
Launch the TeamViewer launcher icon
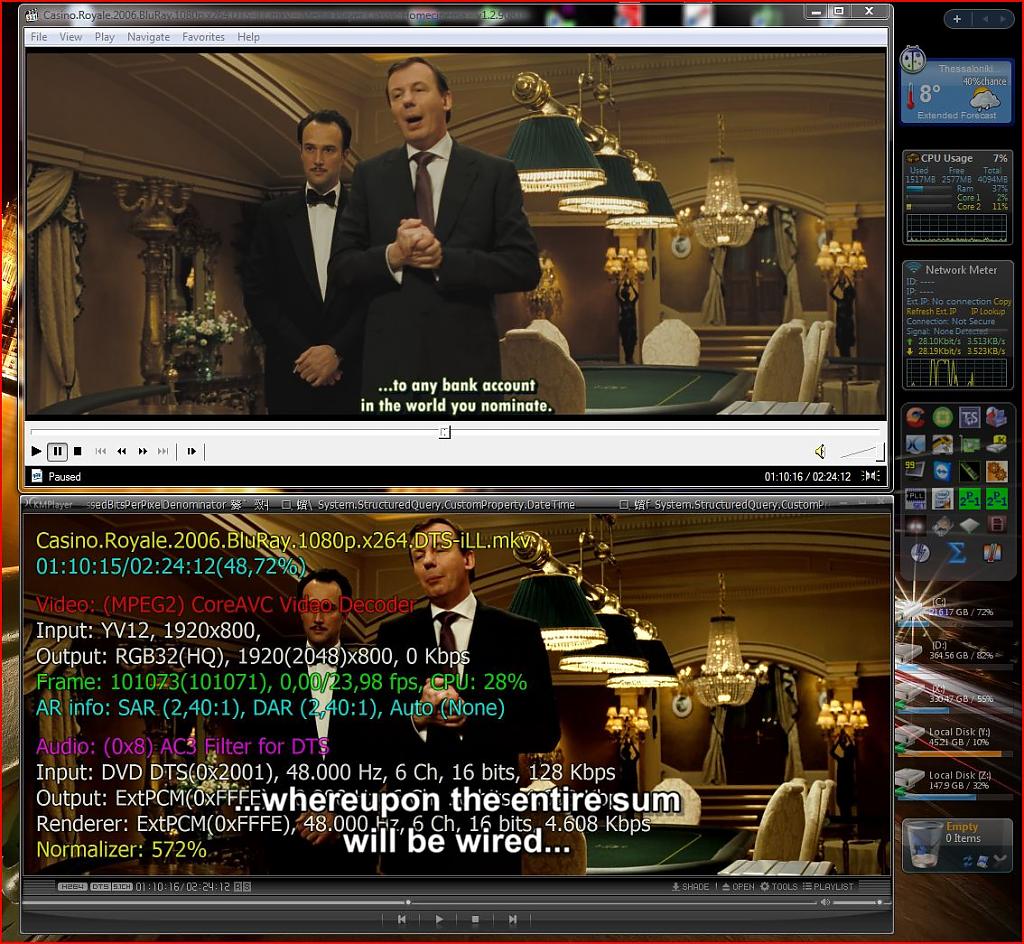[942, 471]
